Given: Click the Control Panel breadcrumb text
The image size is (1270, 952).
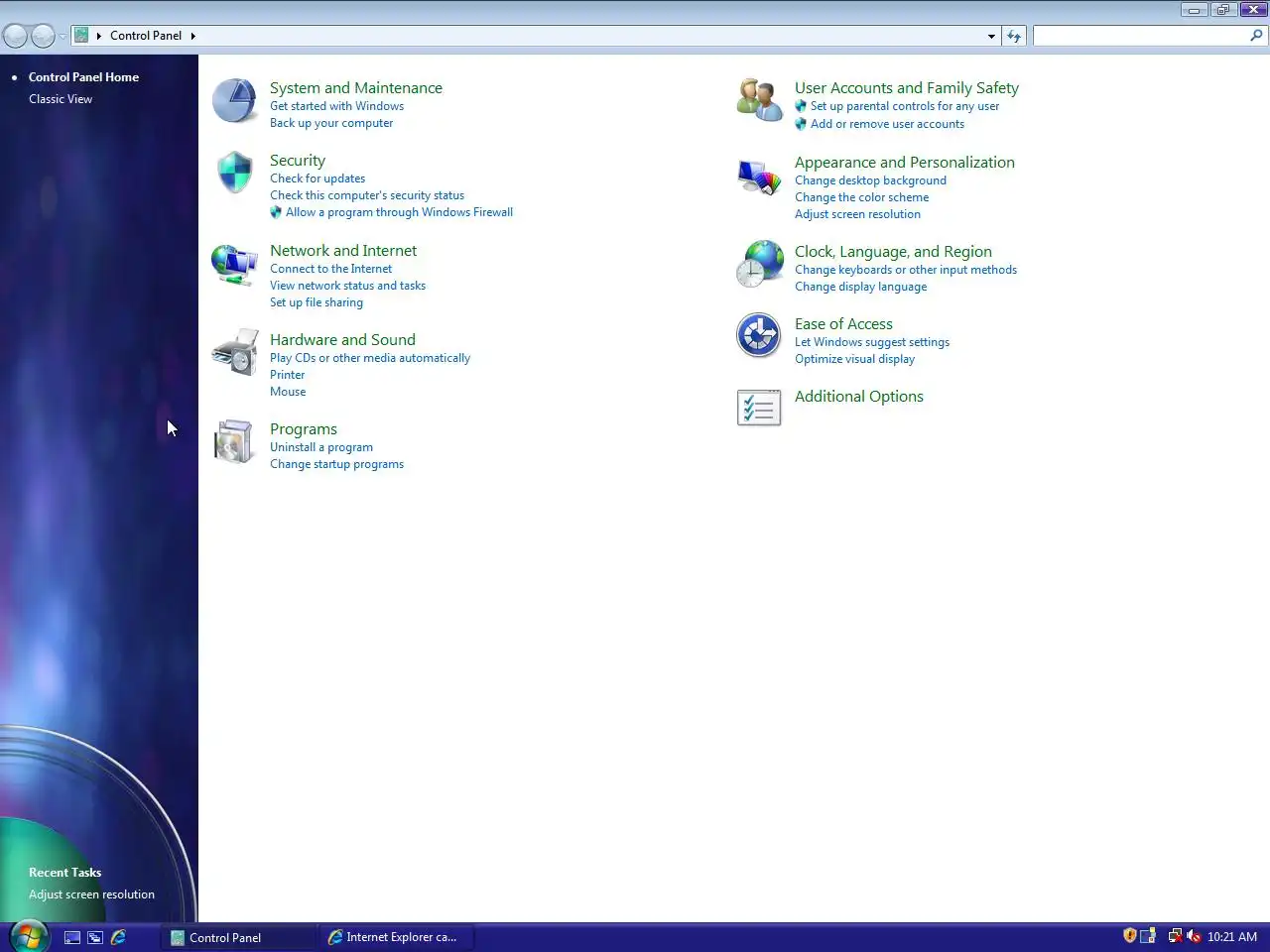Looking at the screenshot, I should (146, 36).
